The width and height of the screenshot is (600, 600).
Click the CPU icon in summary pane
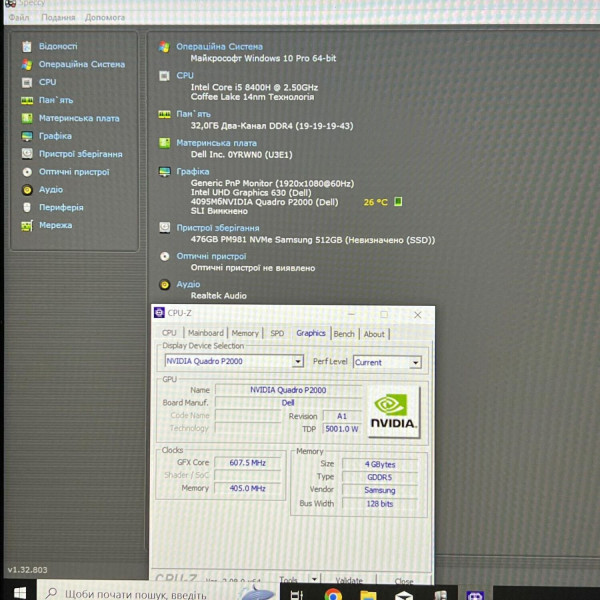click(164, 76)
